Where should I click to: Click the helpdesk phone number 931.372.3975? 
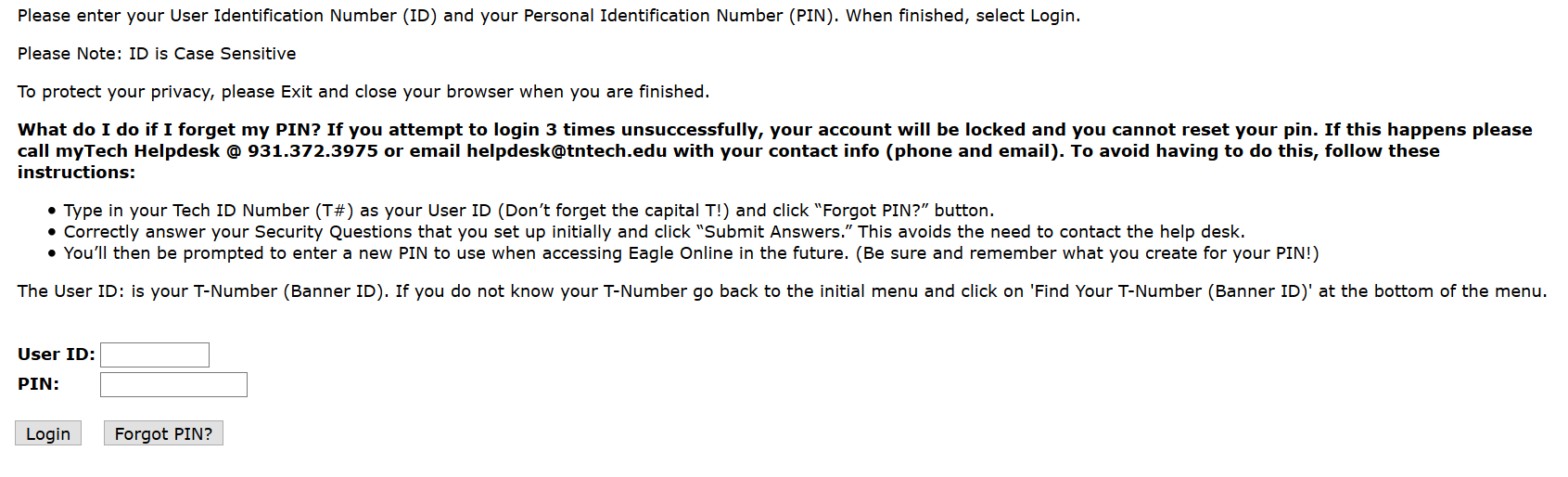pyautogui.click(x=312, y=151)
